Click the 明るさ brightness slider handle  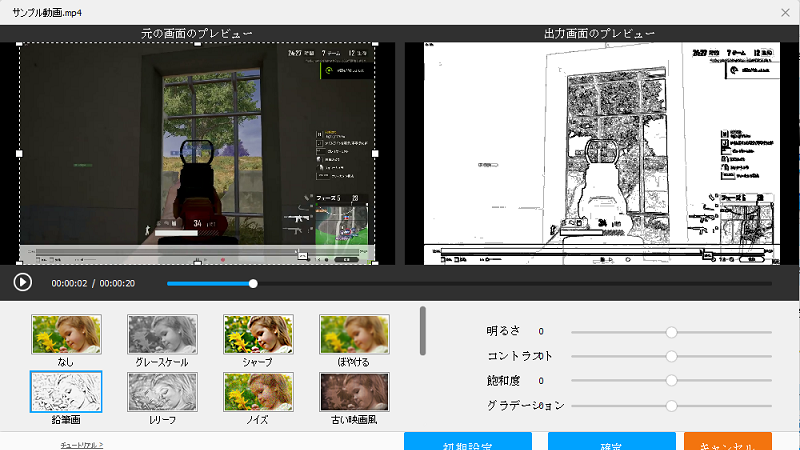671,332
